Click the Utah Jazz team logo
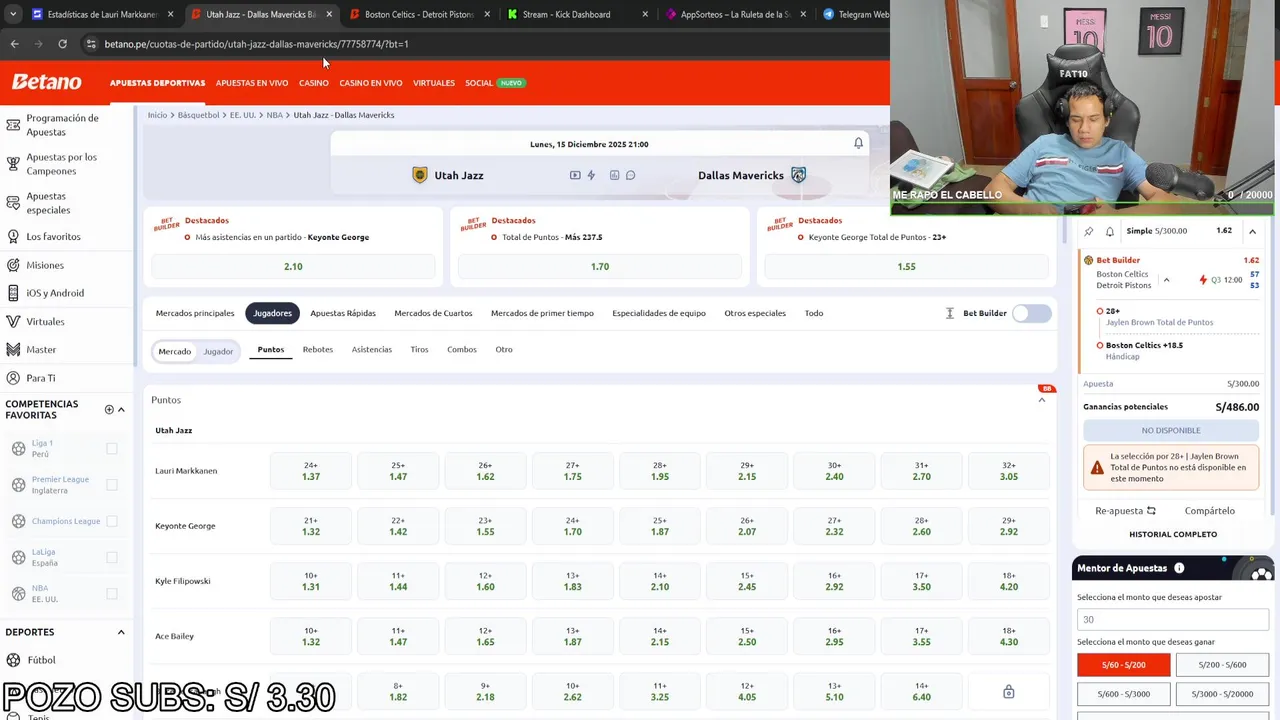 tap(420, 175)
